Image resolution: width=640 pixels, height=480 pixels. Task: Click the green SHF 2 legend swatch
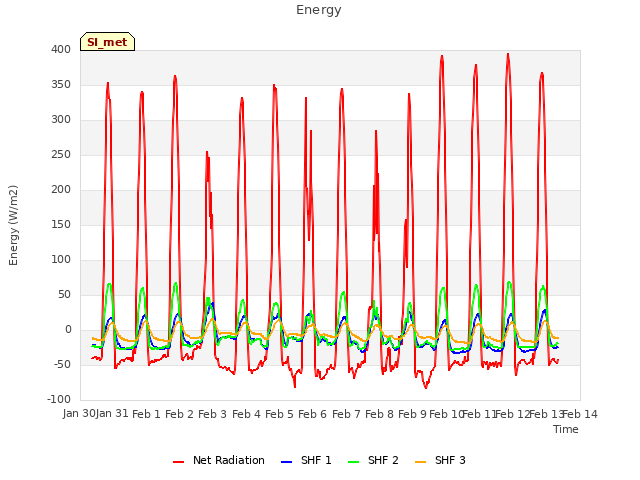click(x=353, y=461)
